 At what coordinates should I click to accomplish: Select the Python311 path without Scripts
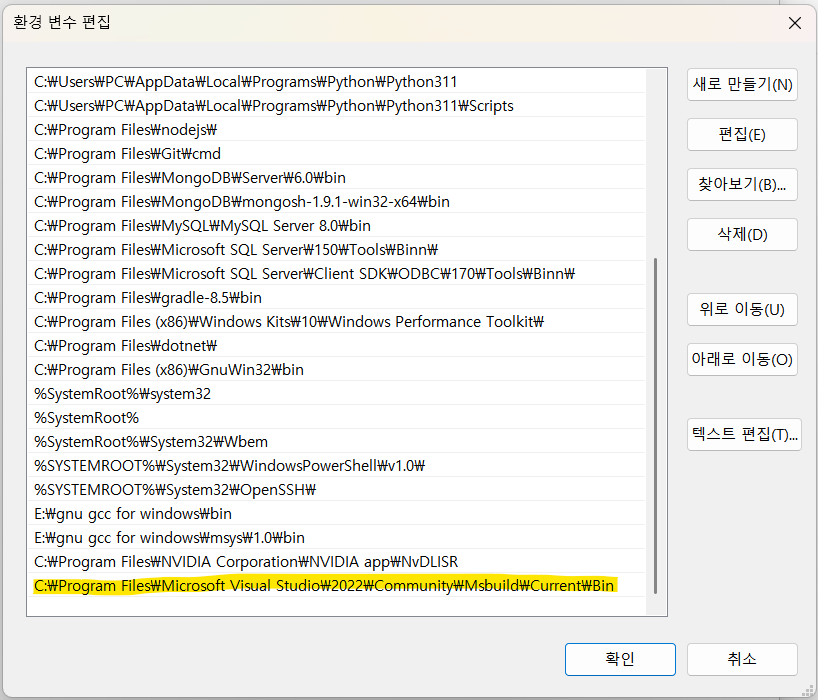coord(336,82)
